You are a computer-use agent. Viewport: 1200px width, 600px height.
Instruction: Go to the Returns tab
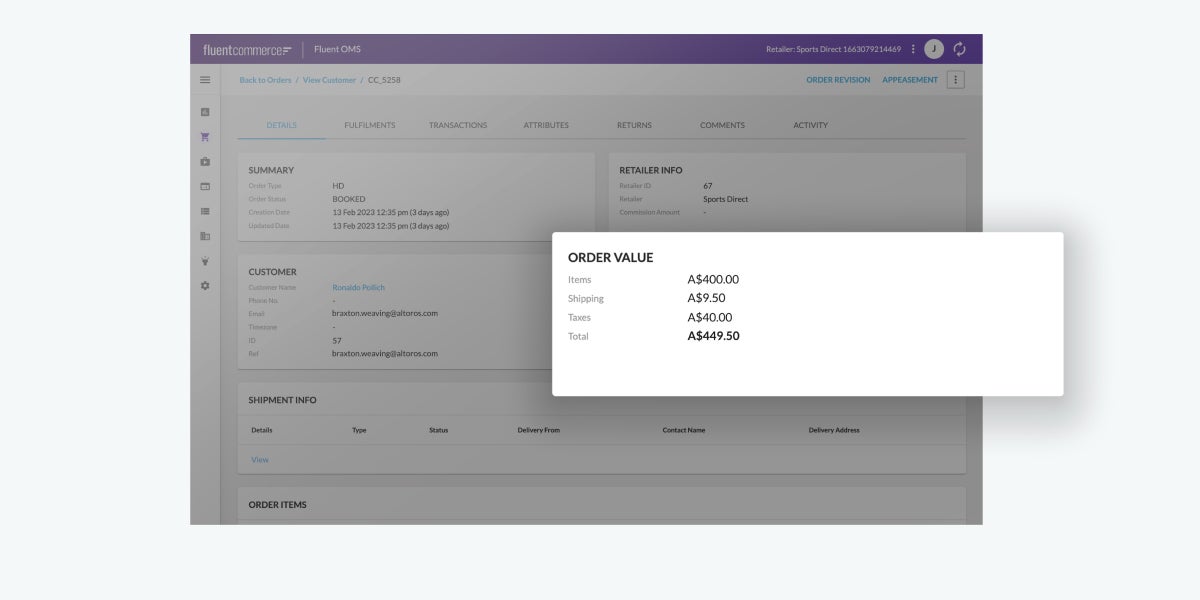click(x=634, y=125)
